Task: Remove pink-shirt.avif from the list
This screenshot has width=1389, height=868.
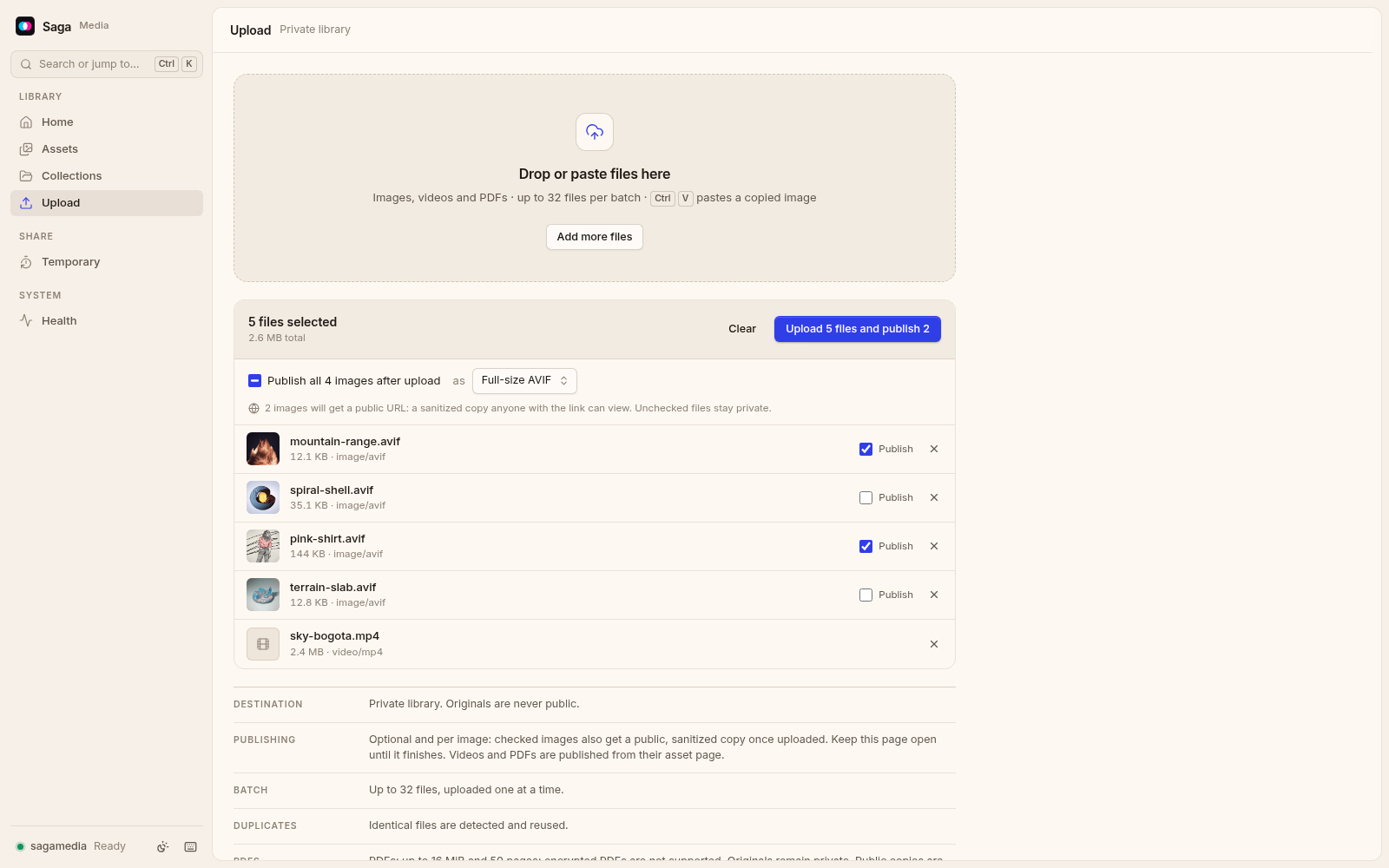Action: [x=934, y=546]
